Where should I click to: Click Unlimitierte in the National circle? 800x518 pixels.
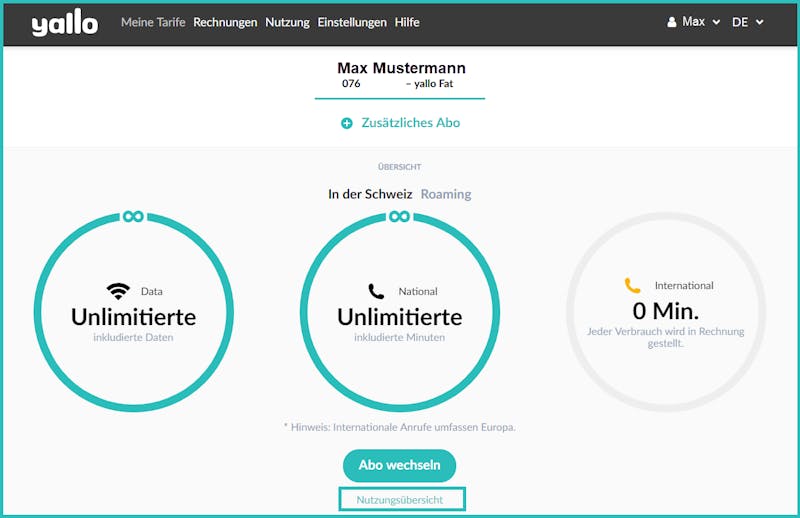pos(399,317)
